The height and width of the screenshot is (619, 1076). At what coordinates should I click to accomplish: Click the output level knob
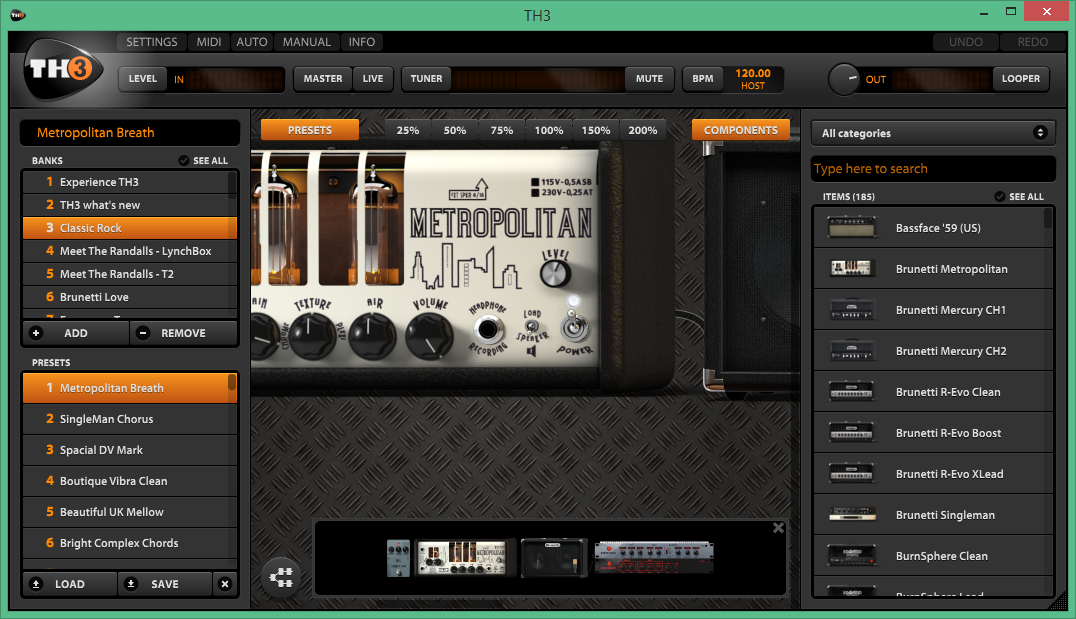pyautogui.click(x=844, y=80)
